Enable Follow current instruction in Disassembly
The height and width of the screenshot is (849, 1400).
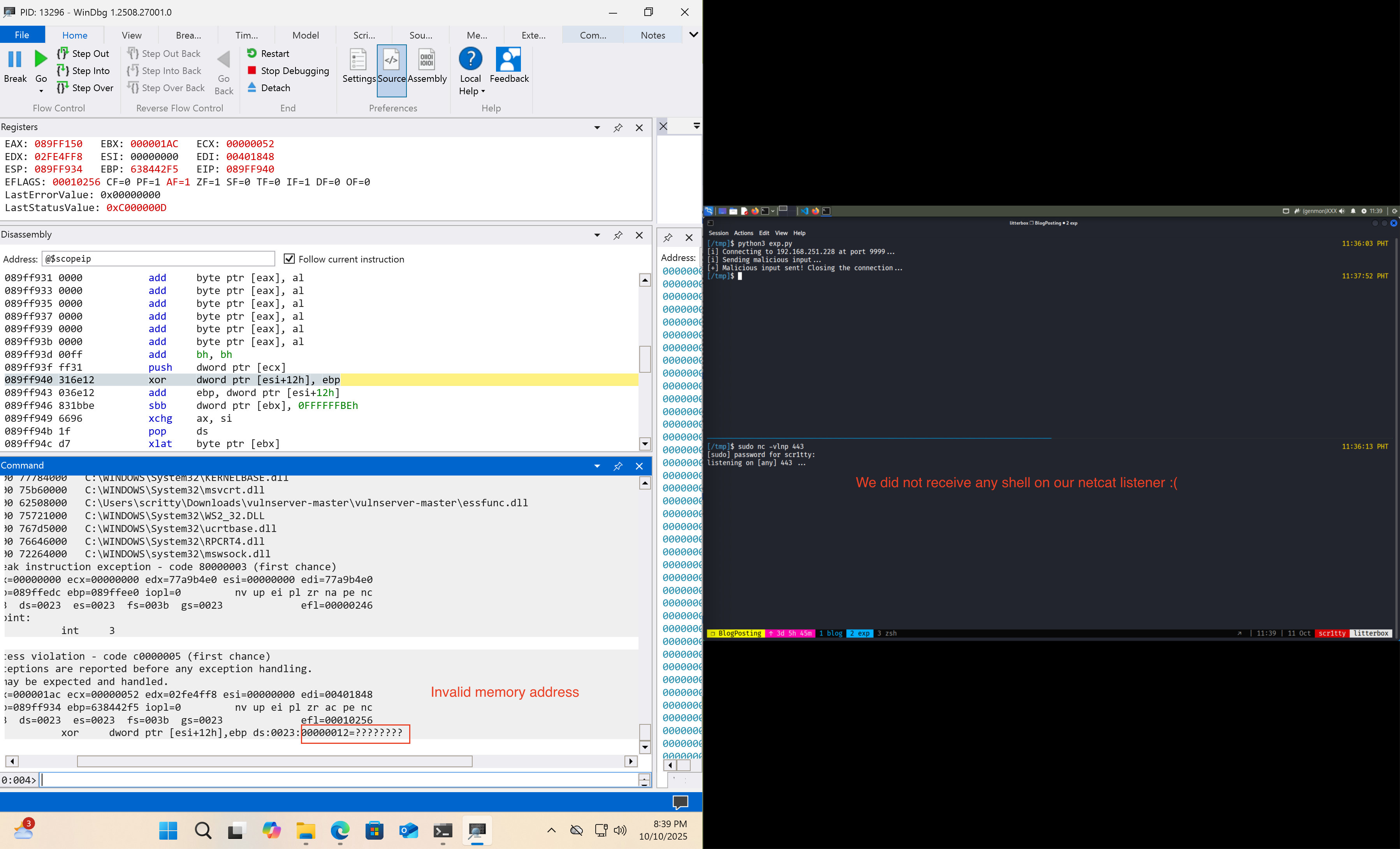[x=290, y=259]
